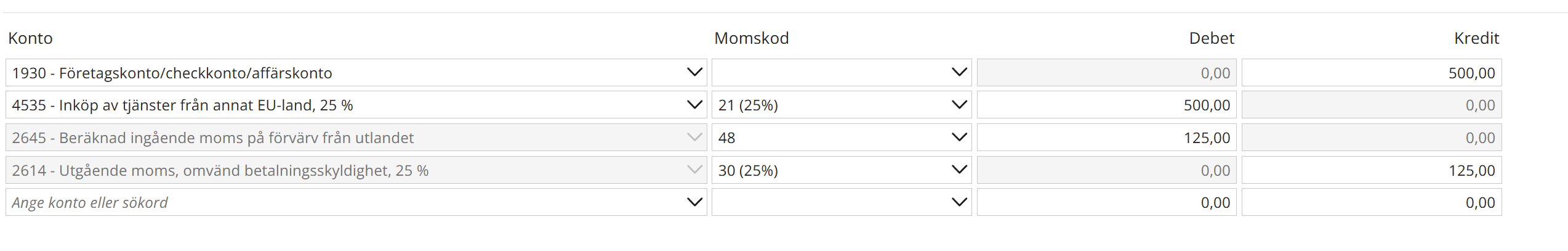Open Momskod dropdown on the 1930 row

click(959, 73)
